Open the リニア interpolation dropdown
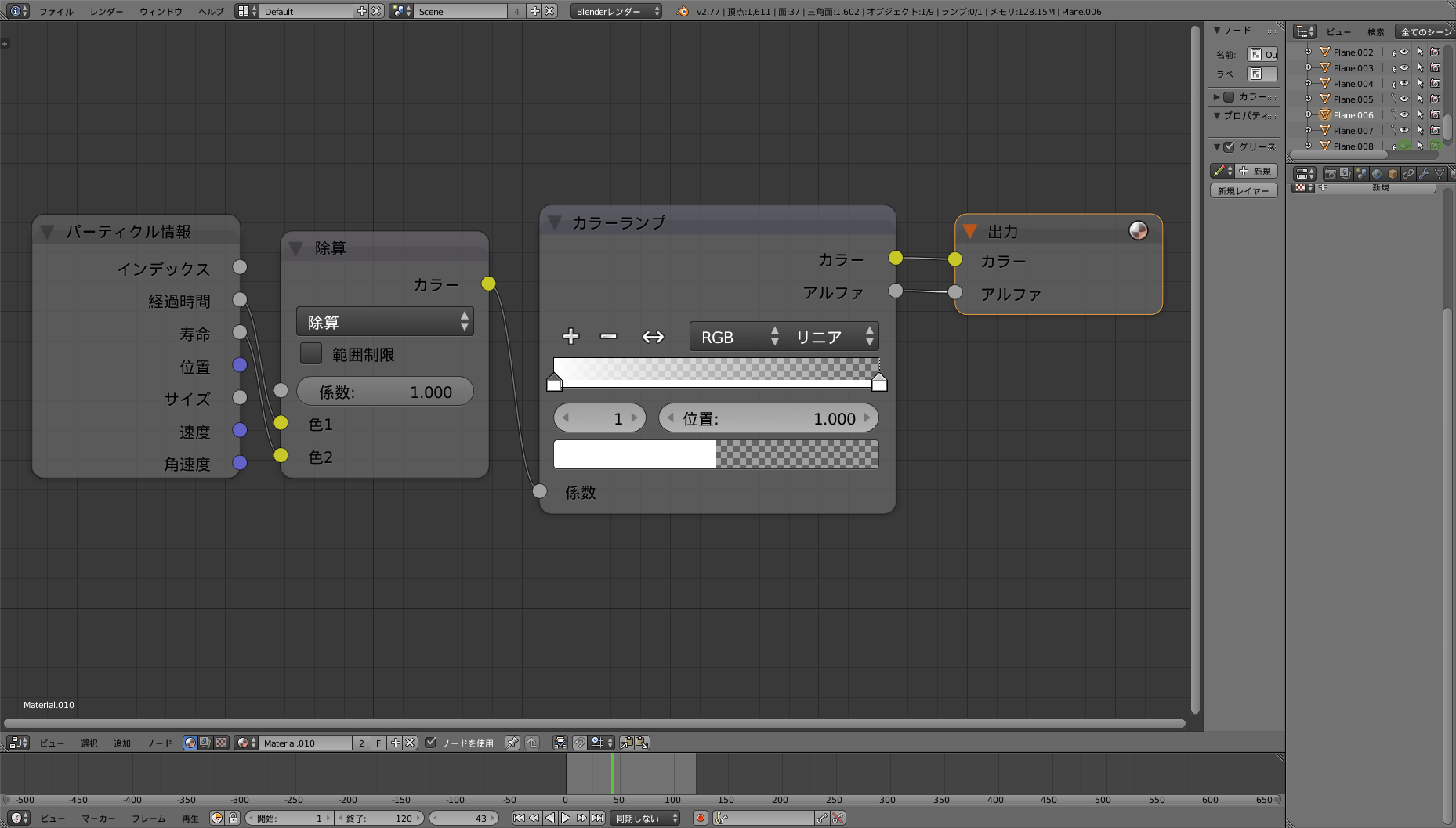This screenshot has width=1456, height=828. coord(831,337)
